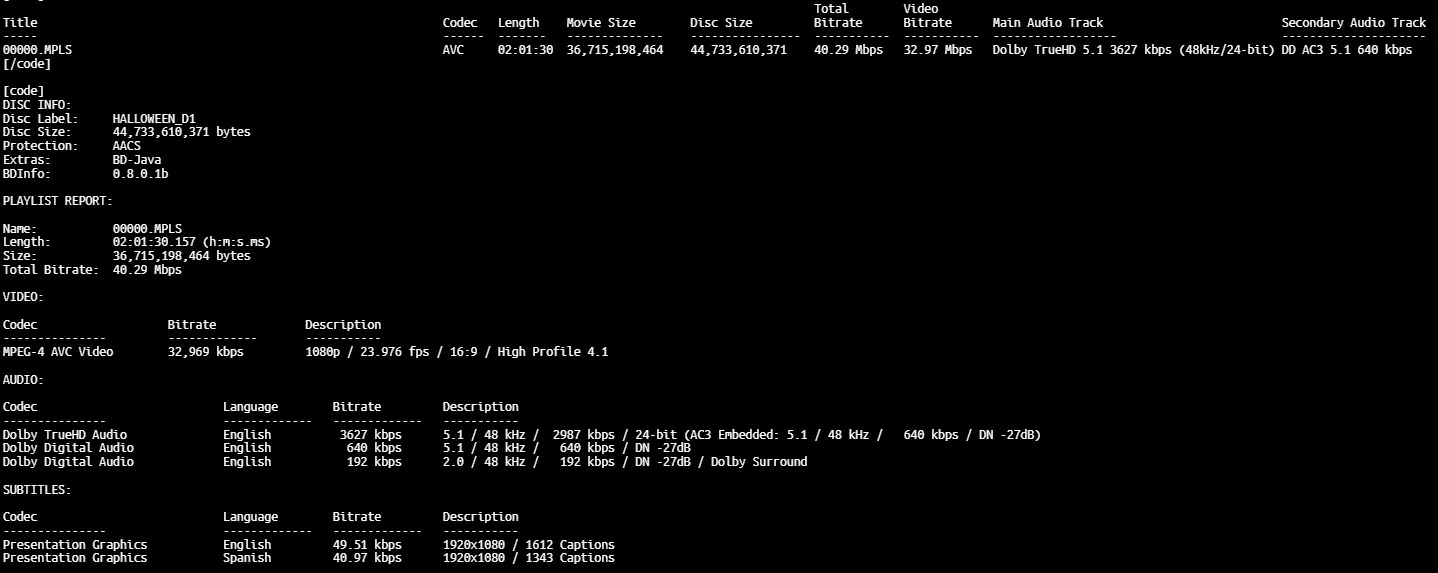Select the BD-Java extras text
Viewport: 1438px width, 573px height.
(x=137, y=160)
